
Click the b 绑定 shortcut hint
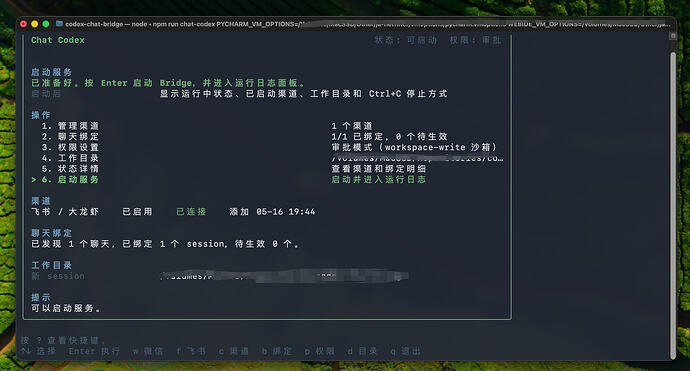tap(277, 351)
